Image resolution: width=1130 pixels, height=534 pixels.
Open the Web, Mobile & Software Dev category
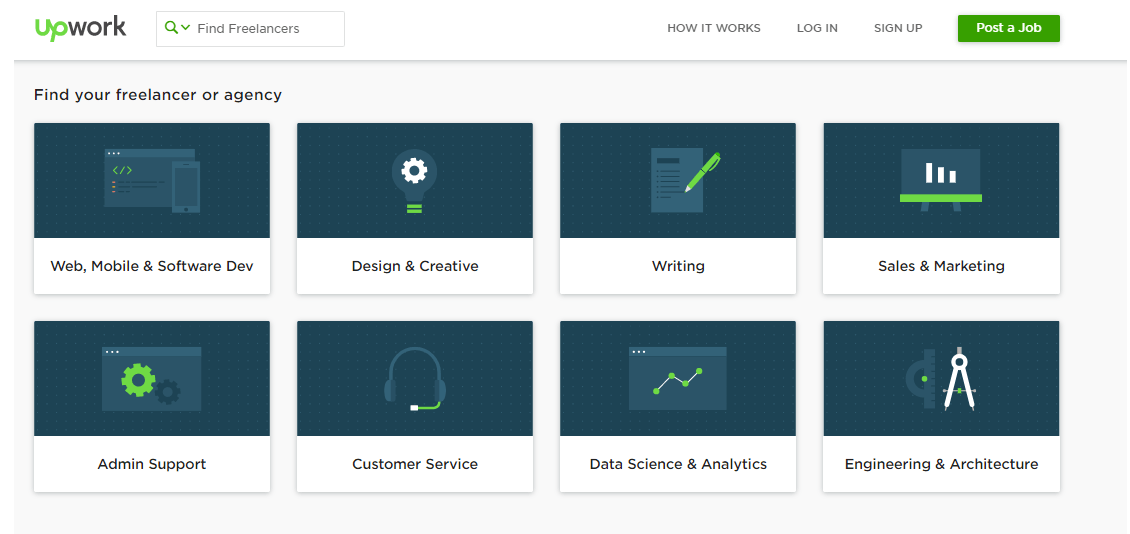click(152, 266)
